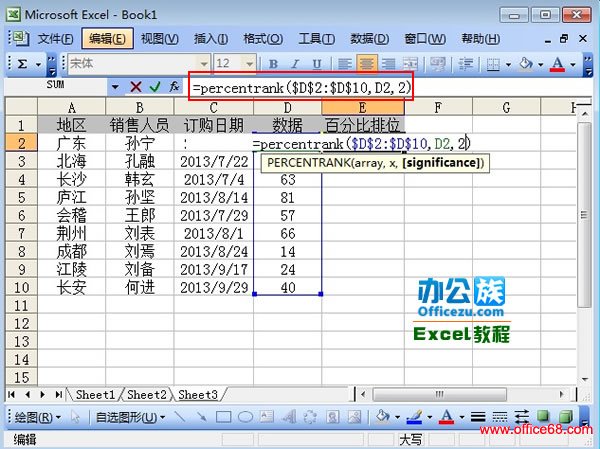
Task: Click the Insert WordArt icon
Action: click(x=289, y=417)
